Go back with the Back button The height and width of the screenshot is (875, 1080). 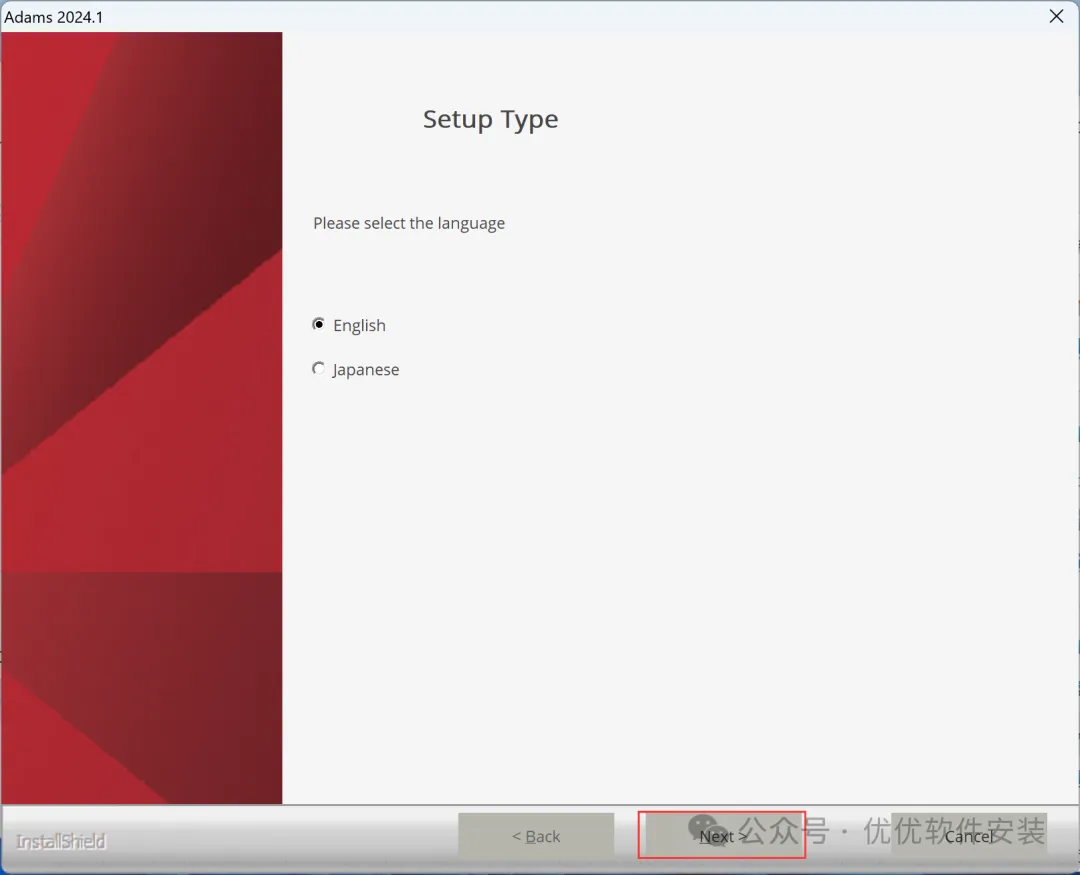point(536,836)
